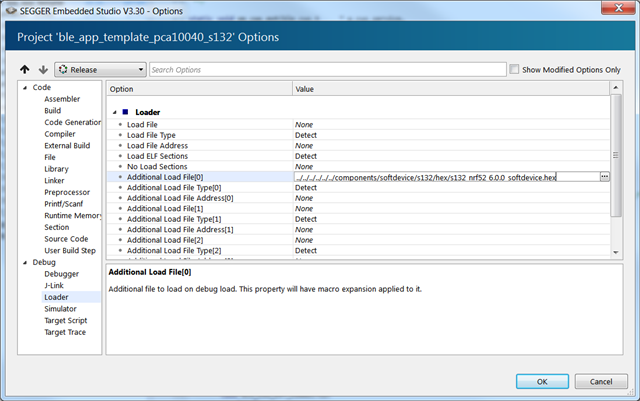Click Additional Load File[2] row
Screen dimensions: 640x401
358,240
